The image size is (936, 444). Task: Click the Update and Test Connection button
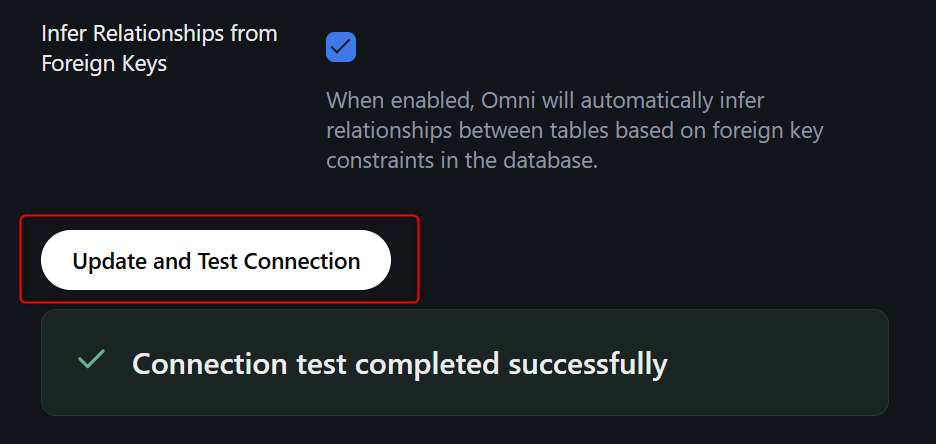[x=216, y=261]
